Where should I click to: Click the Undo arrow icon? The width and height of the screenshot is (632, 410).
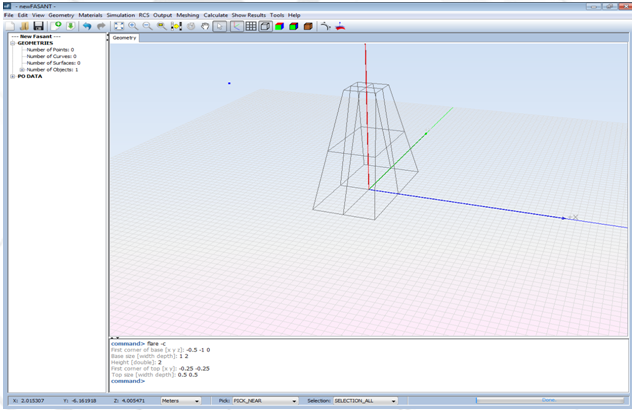(x=87, y=26)
